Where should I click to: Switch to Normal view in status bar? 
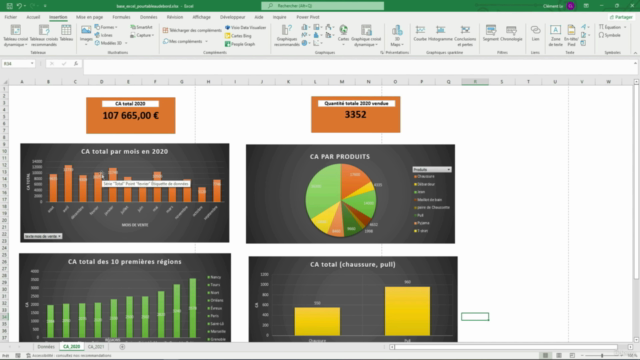tap(545, 356)
